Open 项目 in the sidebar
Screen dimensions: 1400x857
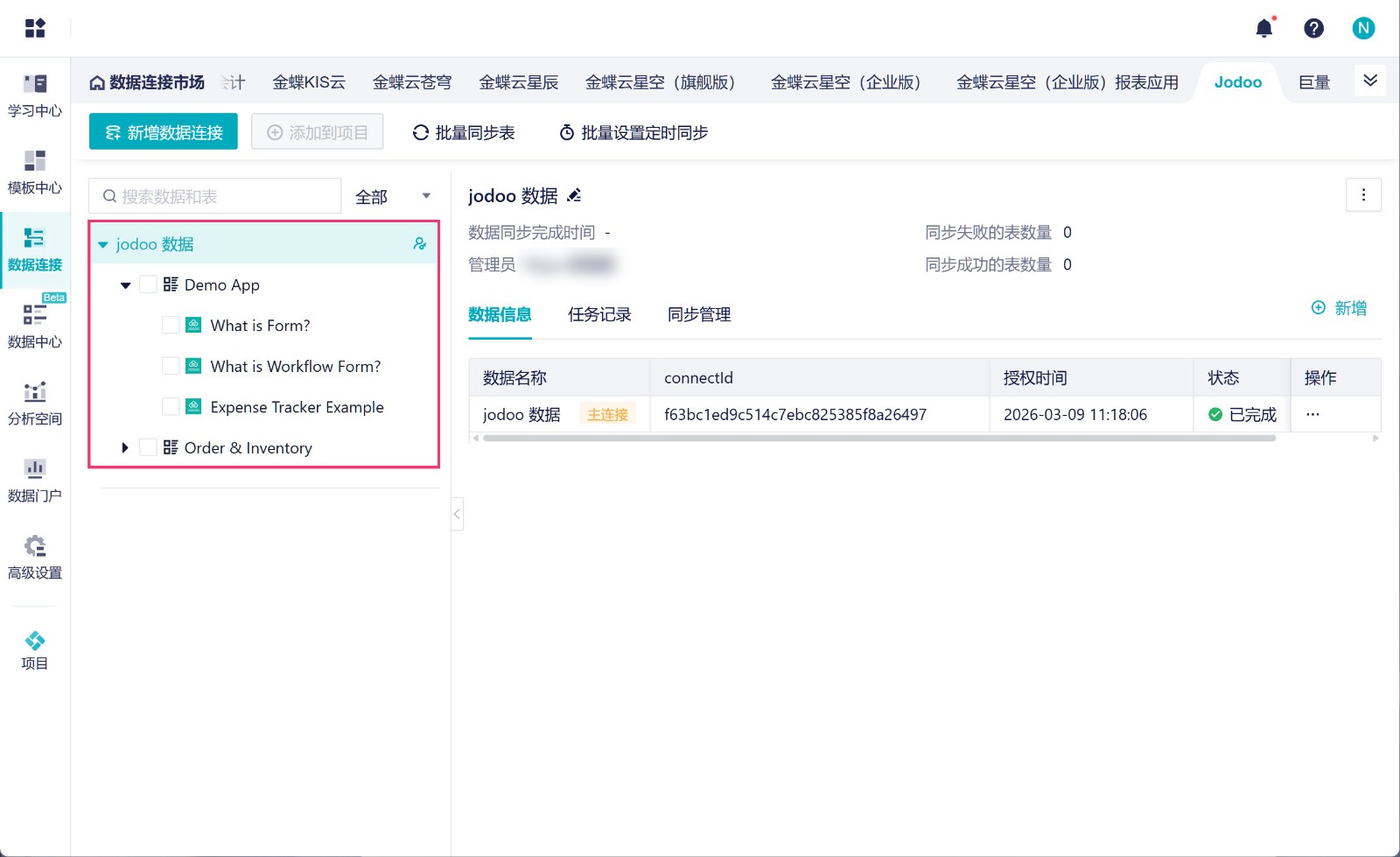35,650
